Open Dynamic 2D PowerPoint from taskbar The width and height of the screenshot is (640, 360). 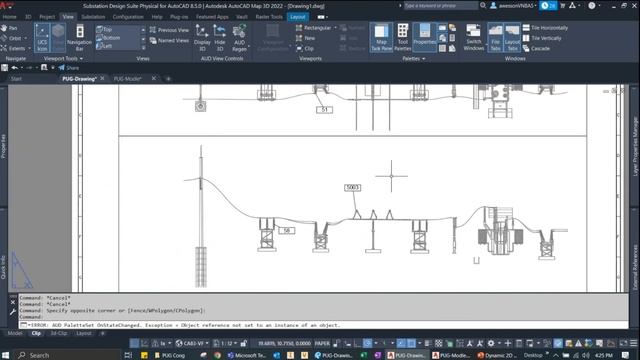tap(497, 355)
